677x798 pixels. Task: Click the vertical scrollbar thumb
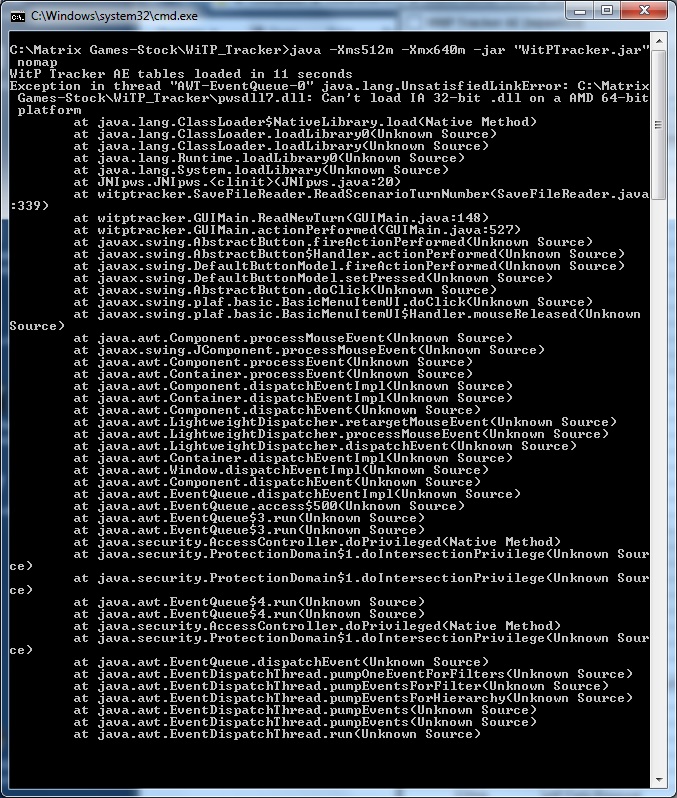point(658,125)
